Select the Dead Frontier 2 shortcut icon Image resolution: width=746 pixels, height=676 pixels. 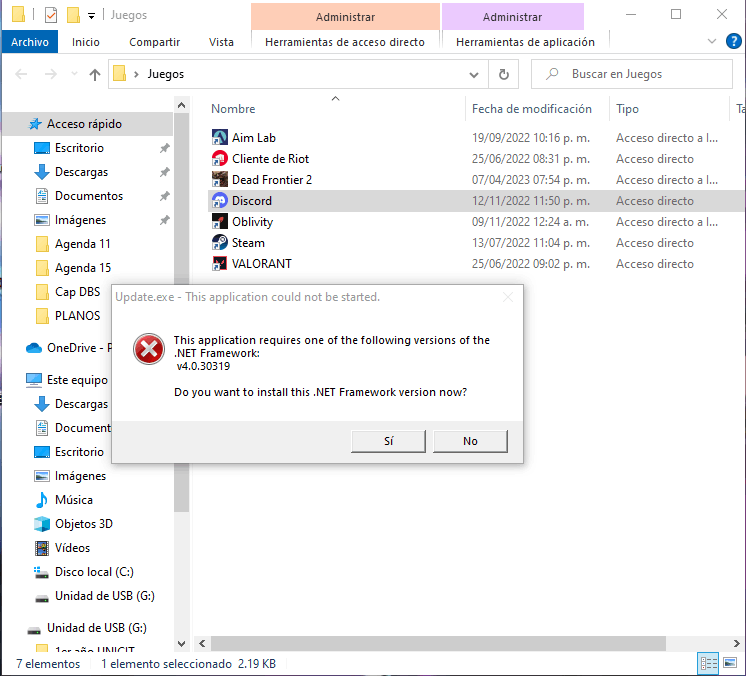[x=219, y=179]
